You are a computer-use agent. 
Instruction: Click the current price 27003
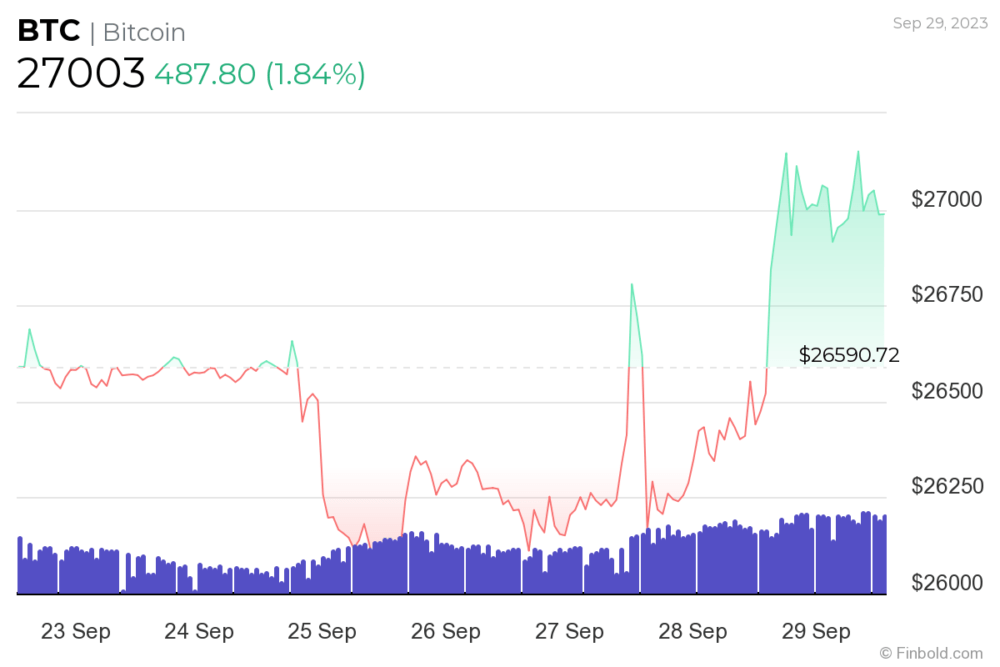click(x=81, y=73)
